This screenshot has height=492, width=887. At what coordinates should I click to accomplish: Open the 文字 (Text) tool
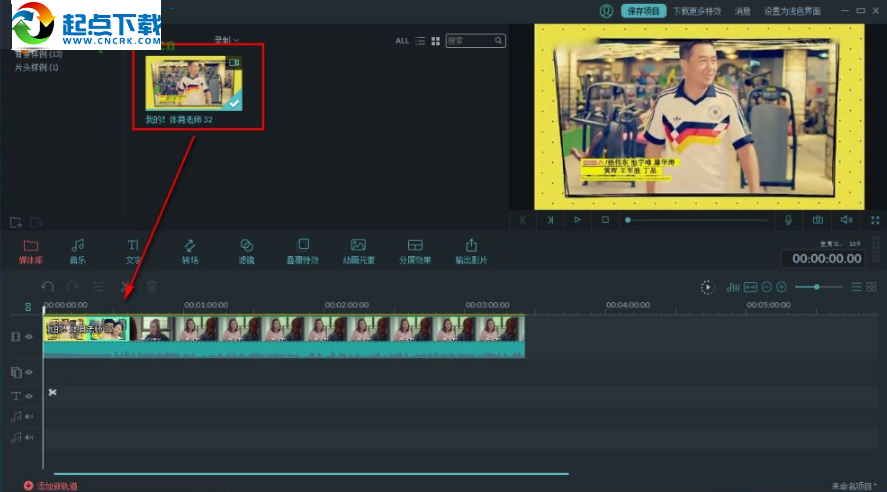[x=133, y=250]
